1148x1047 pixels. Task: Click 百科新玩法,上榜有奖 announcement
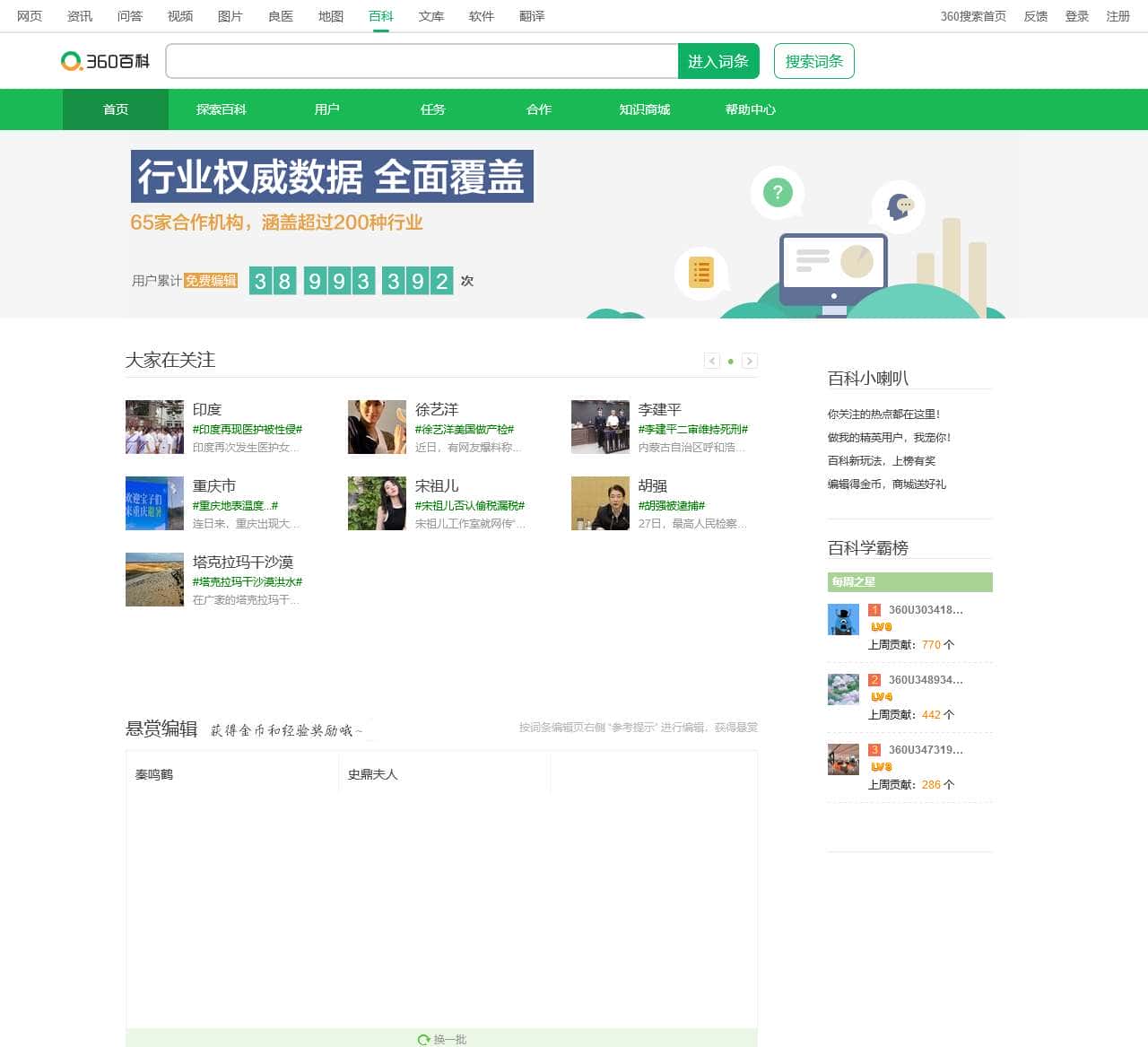click(882, 461)
